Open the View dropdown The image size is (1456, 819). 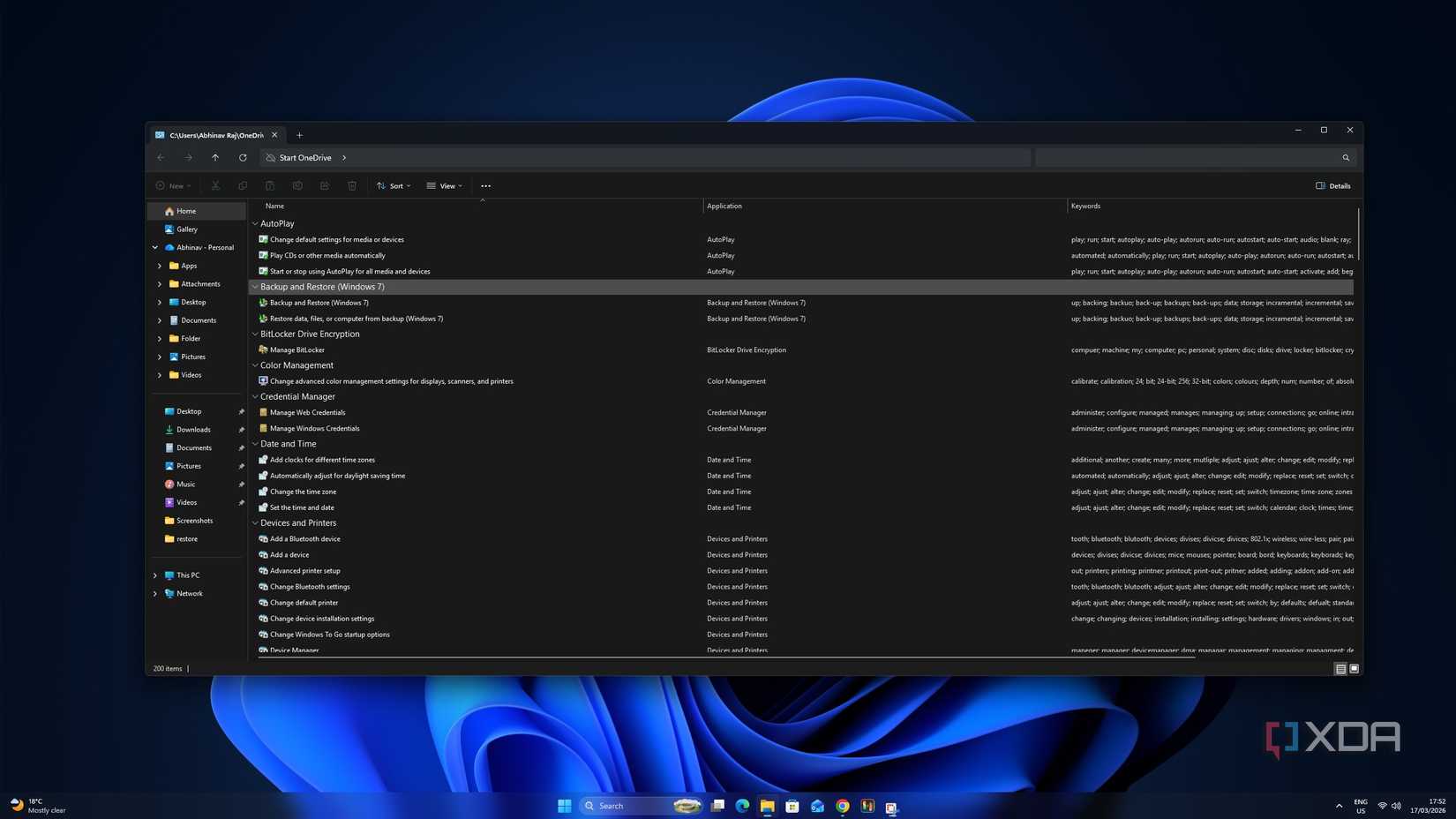coord(444,186)
